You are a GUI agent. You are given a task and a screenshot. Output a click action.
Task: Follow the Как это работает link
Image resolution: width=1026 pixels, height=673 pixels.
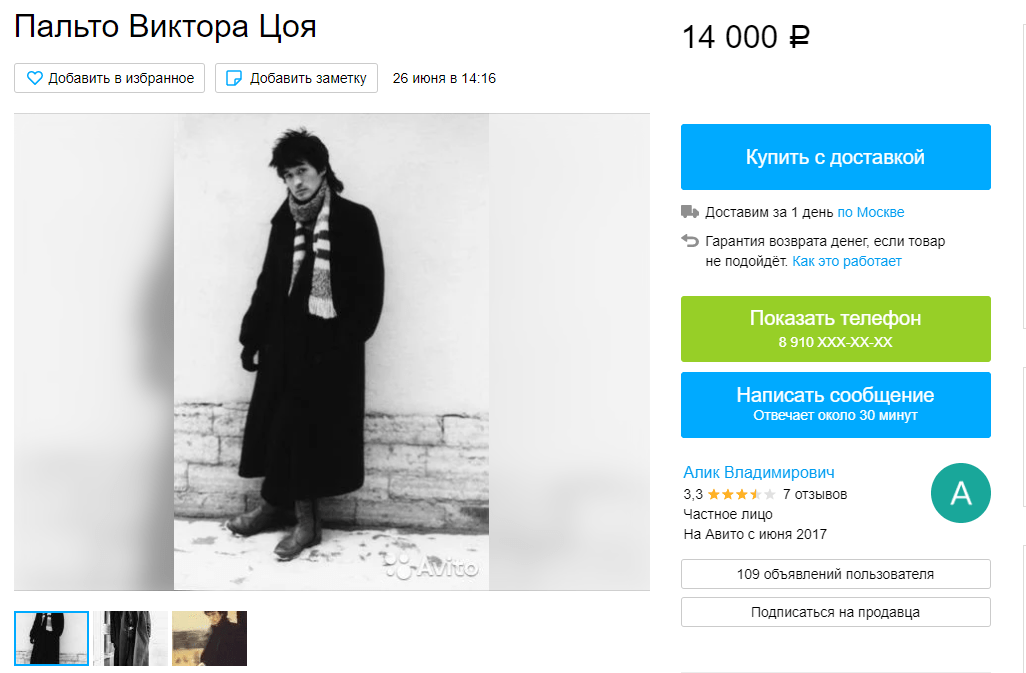tap(847, 261)
